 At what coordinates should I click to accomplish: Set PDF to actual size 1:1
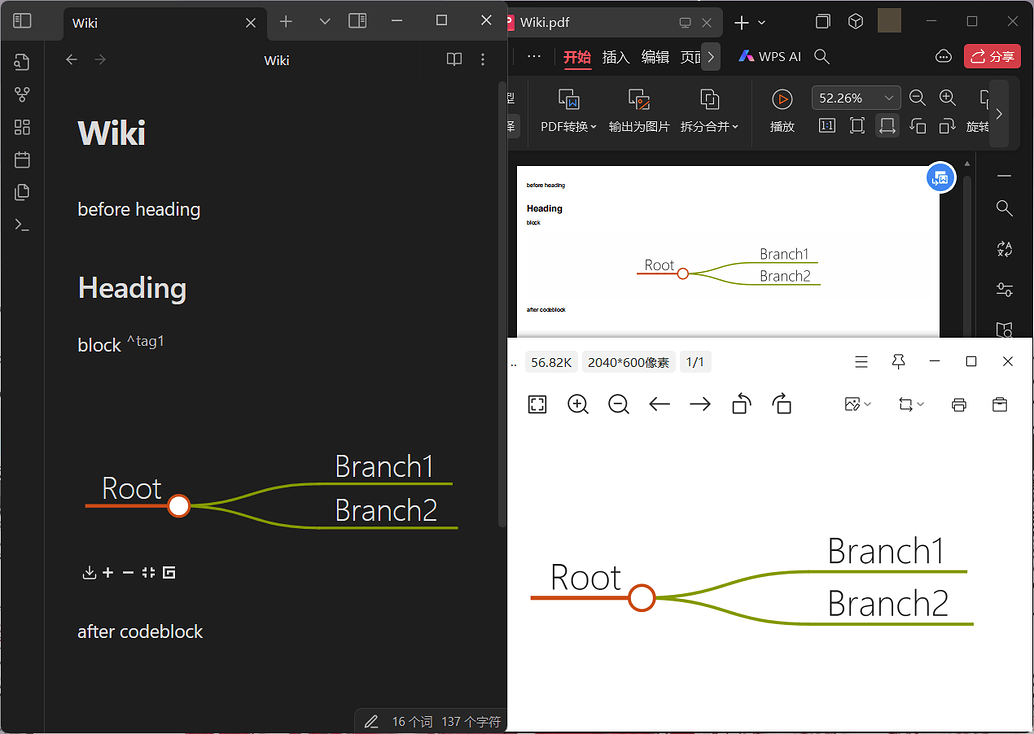coord(827,126)
